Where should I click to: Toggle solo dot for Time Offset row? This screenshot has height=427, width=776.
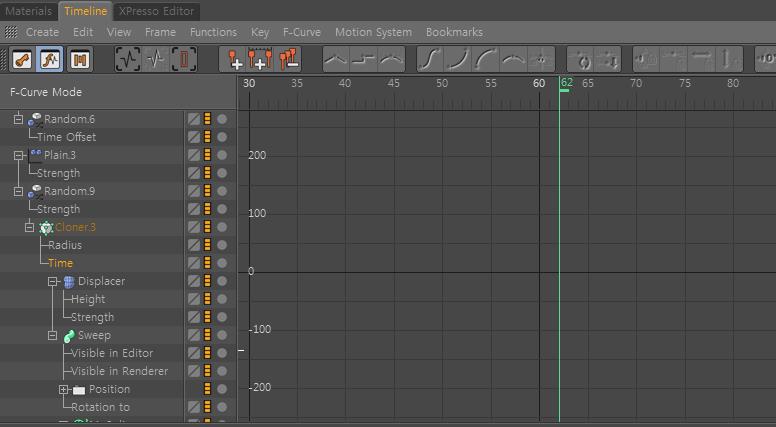pos(222,137)
